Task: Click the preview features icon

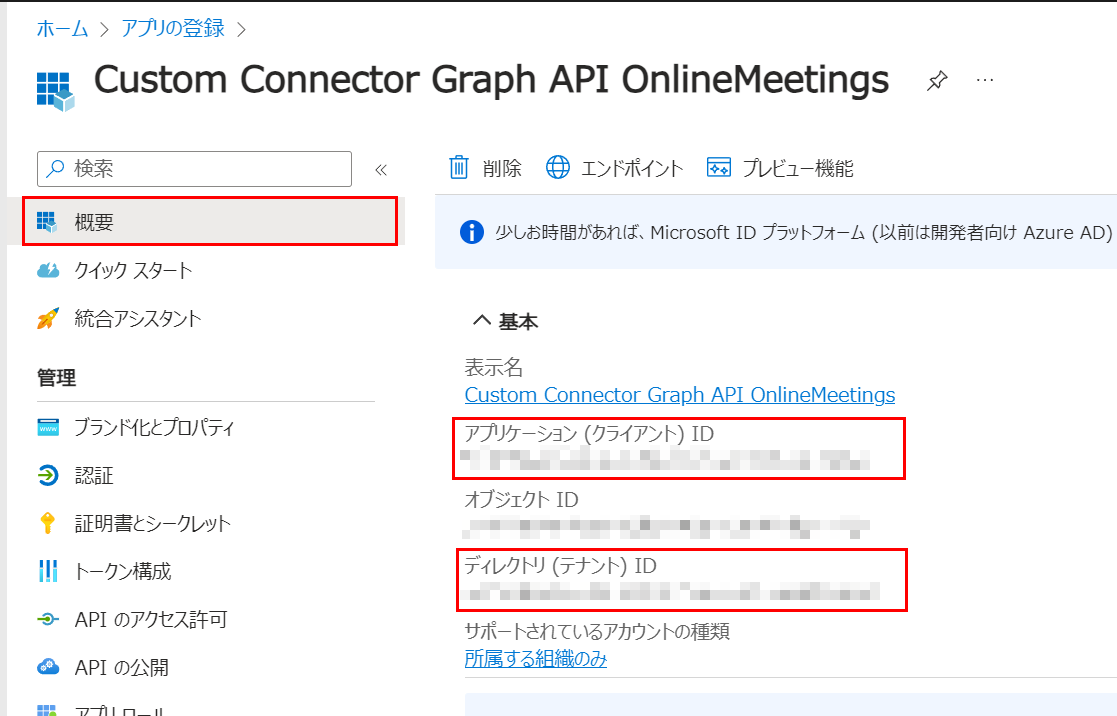Action: tap(719, 167)
